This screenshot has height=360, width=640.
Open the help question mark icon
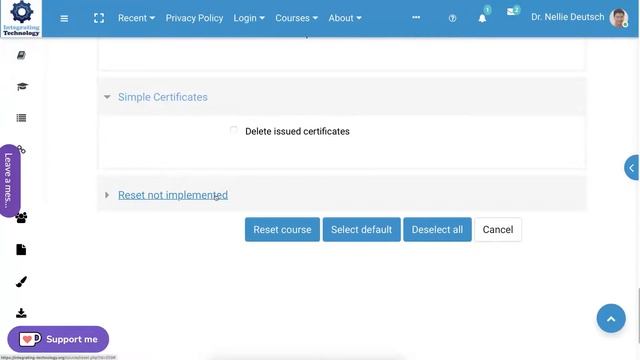(452, 18)
